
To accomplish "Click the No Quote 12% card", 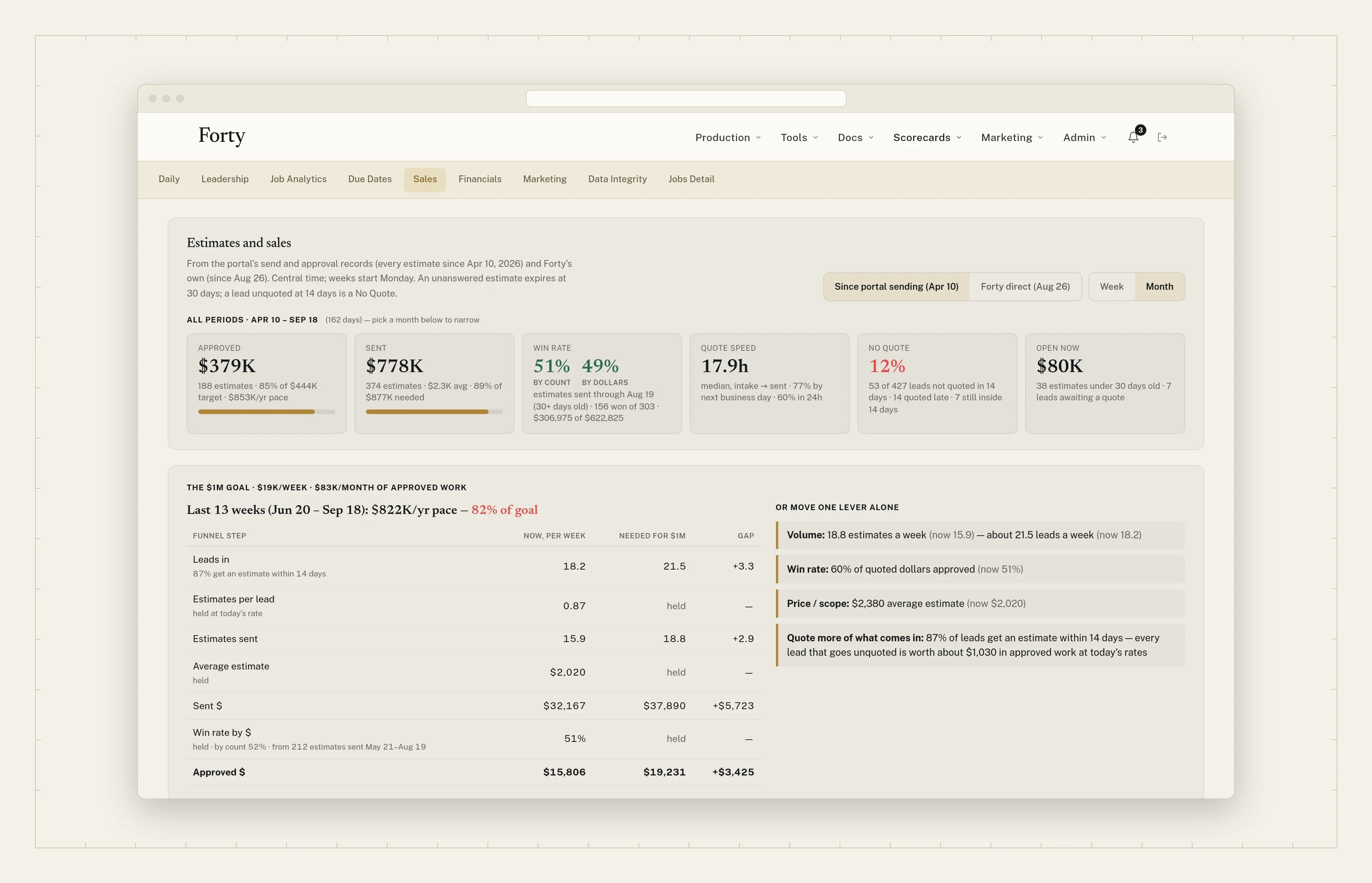I will pyautogui.click(x=937, y=384).
